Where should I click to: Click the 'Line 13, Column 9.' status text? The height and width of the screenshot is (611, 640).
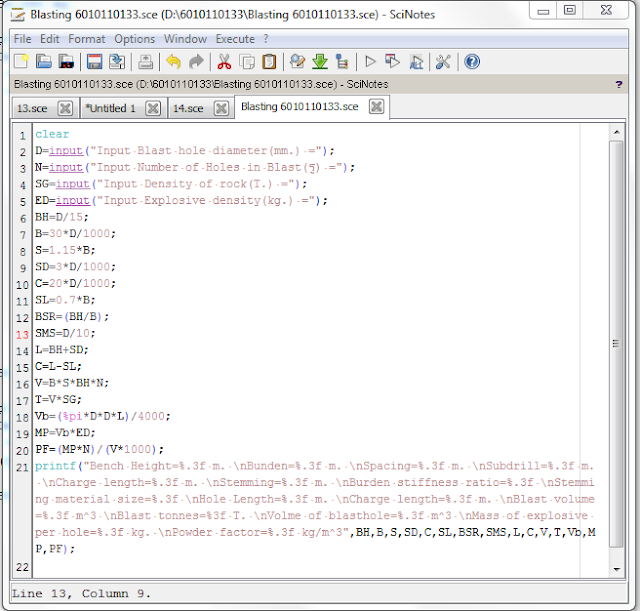pos(81,593)
